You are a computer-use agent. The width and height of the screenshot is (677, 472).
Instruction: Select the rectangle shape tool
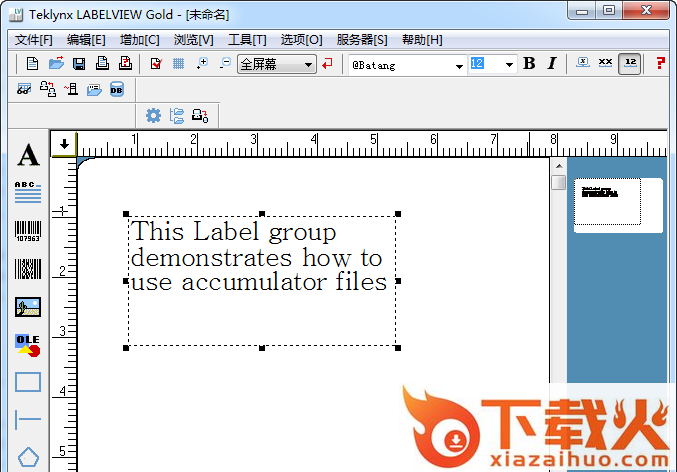pos(28,382)
